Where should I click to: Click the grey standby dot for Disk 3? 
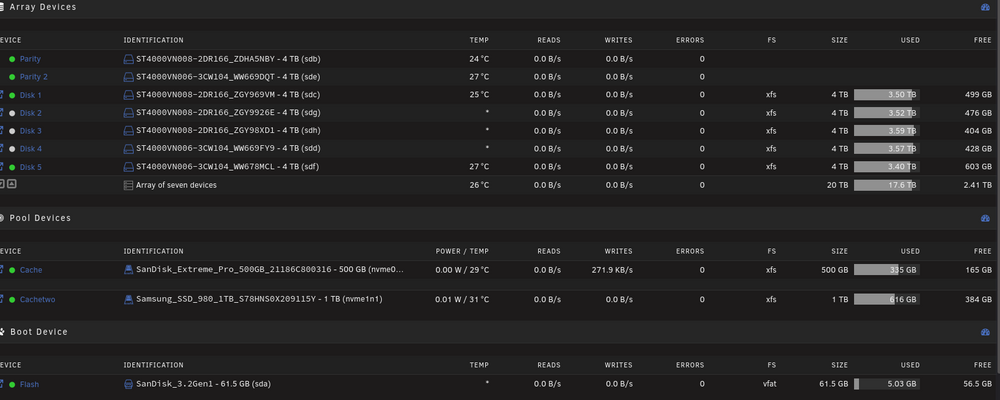[12, 131]
